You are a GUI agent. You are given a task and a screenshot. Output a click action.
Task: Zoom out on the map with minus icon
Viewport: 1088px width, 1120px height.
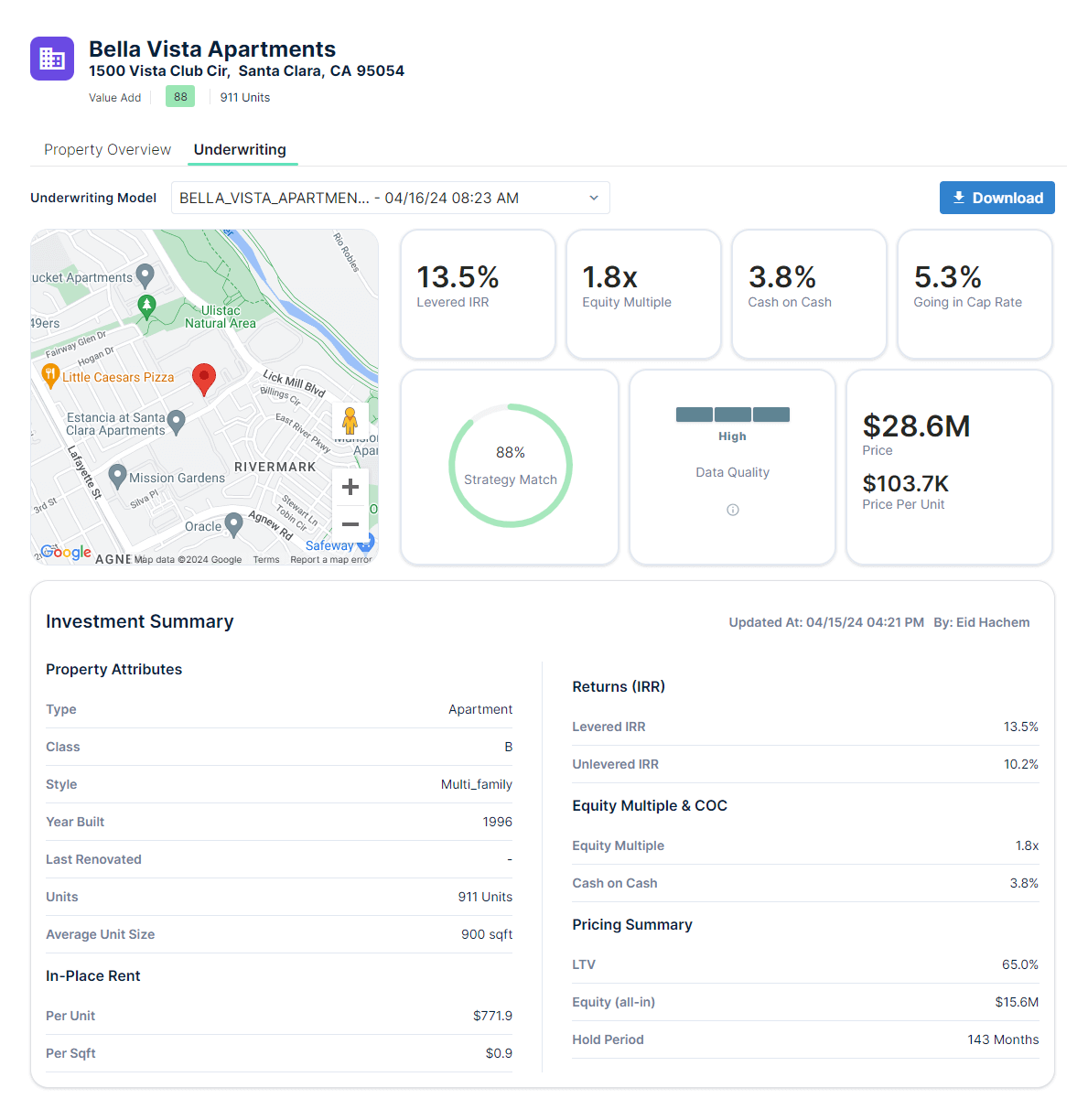pyautogui.click(x=350, y=523)
